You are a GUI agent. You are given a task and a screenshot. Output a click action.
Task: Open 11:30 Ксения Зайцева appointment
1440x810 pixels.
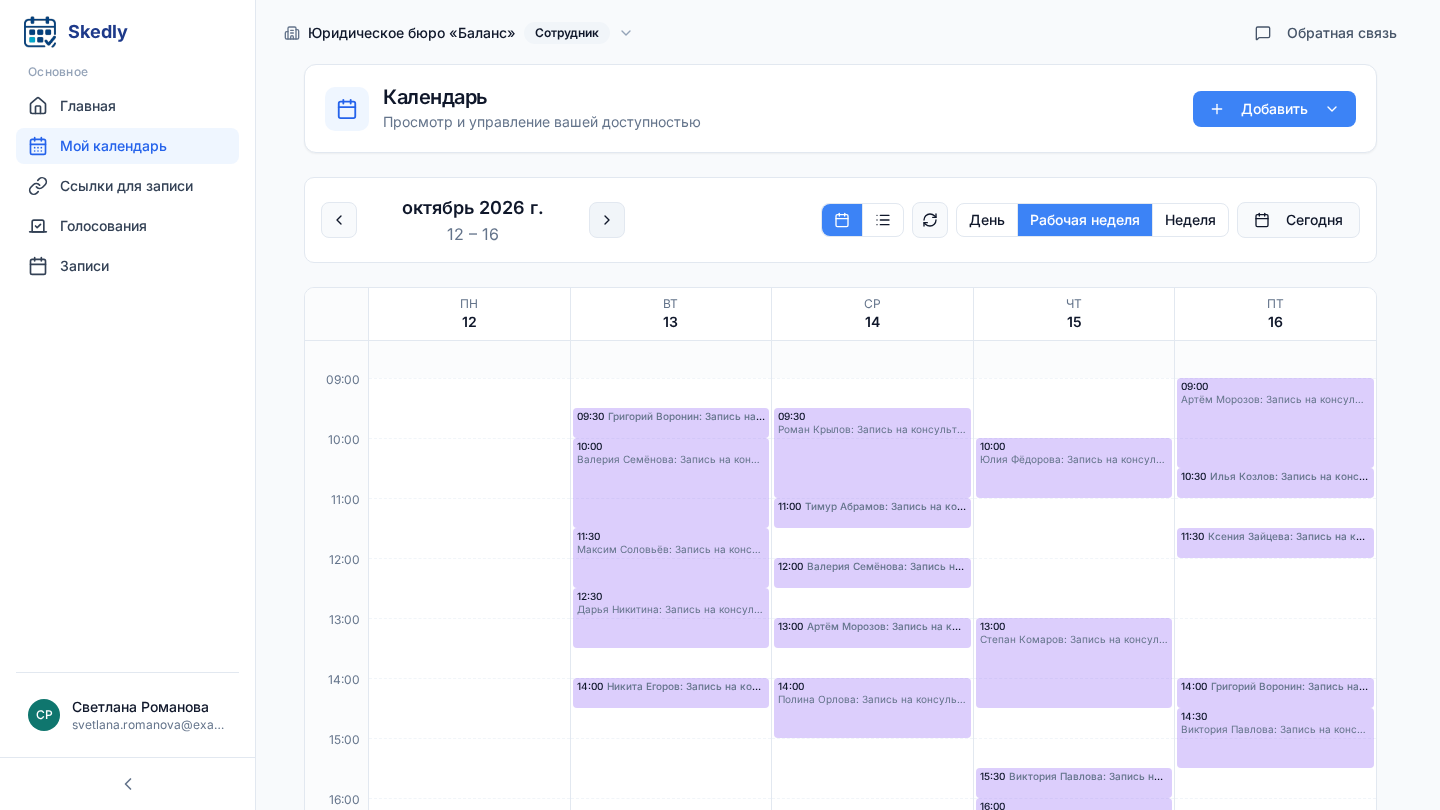1275,542
